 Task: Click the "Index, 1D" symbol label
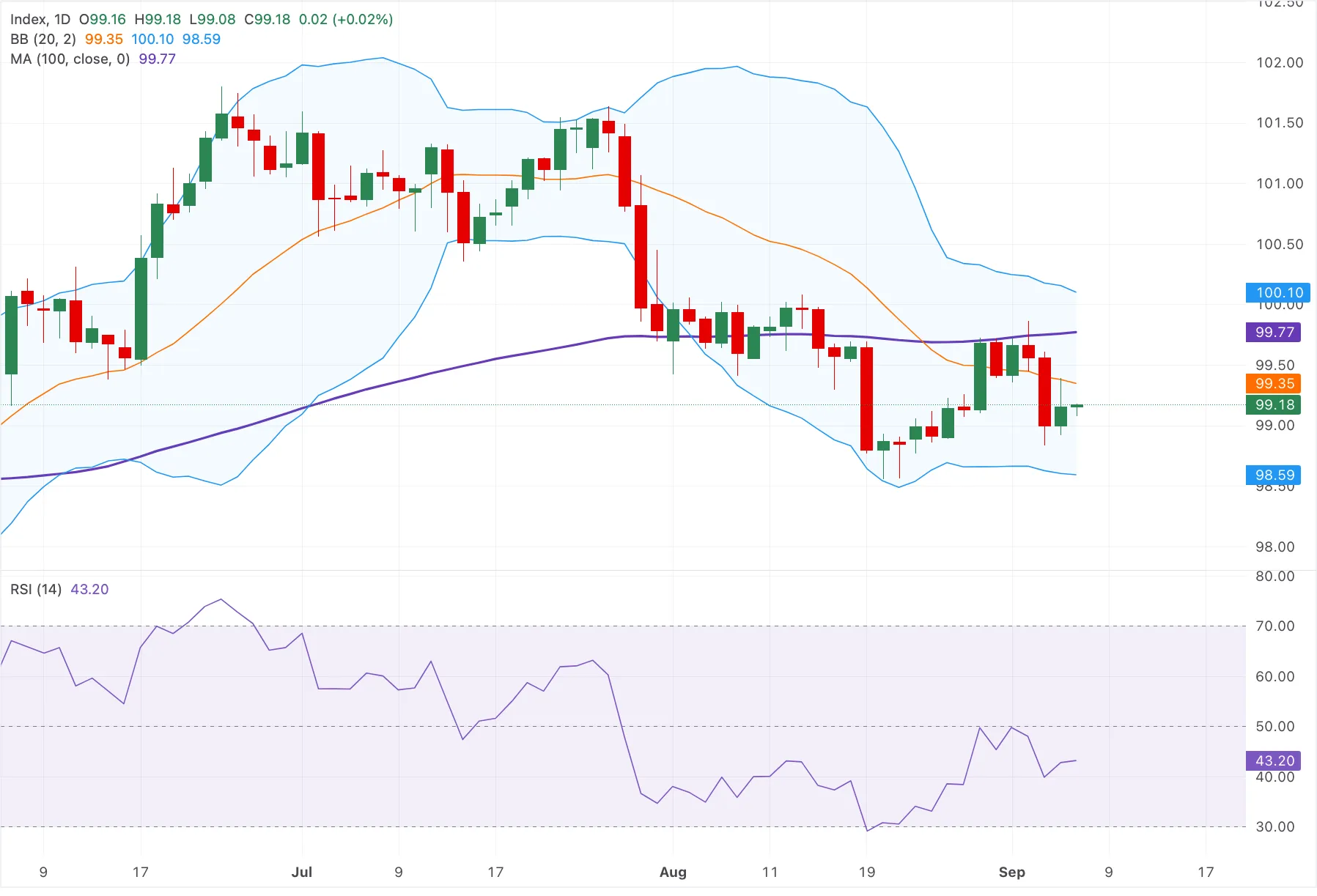pos(40,20)
